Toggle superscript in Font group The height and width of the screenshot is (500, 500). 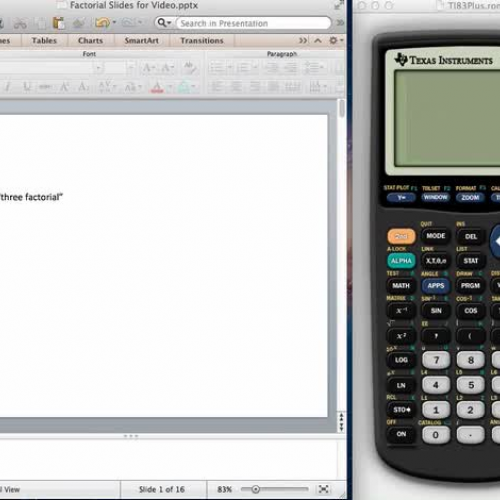[64, 87]
